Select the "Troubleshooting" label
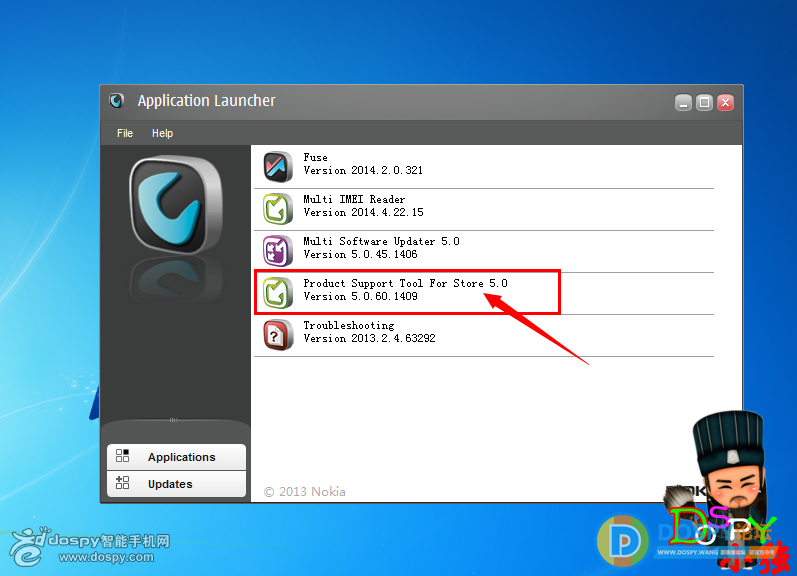This screenshot has width=797, height=576. (x=349, y=325)
